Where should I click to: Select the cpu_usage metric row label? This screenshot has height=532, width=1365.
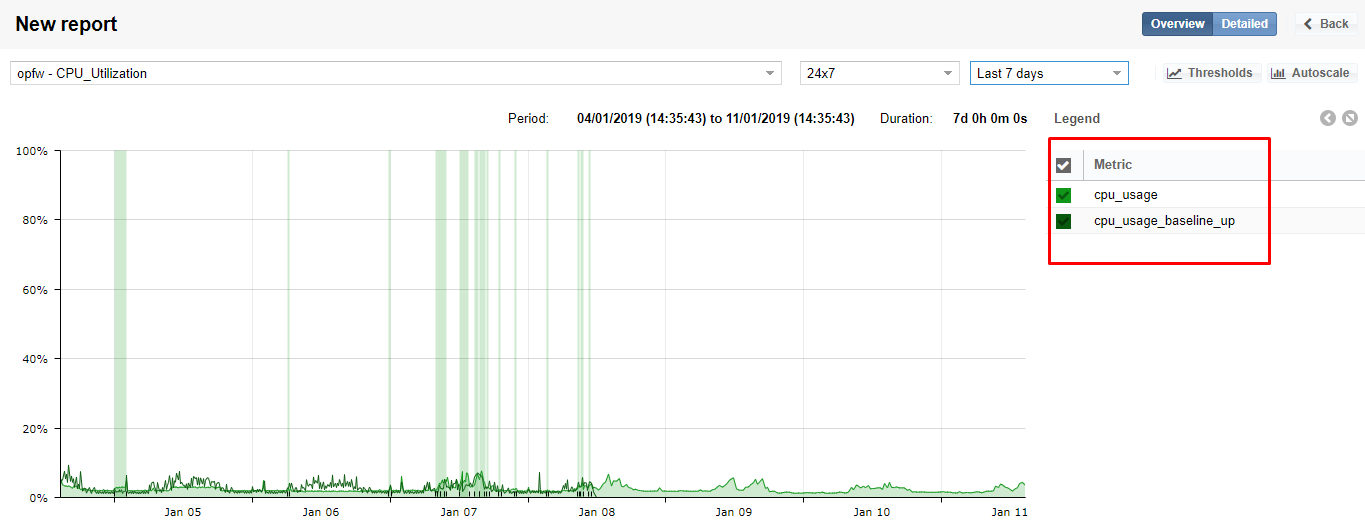[x=1126, y=195]
